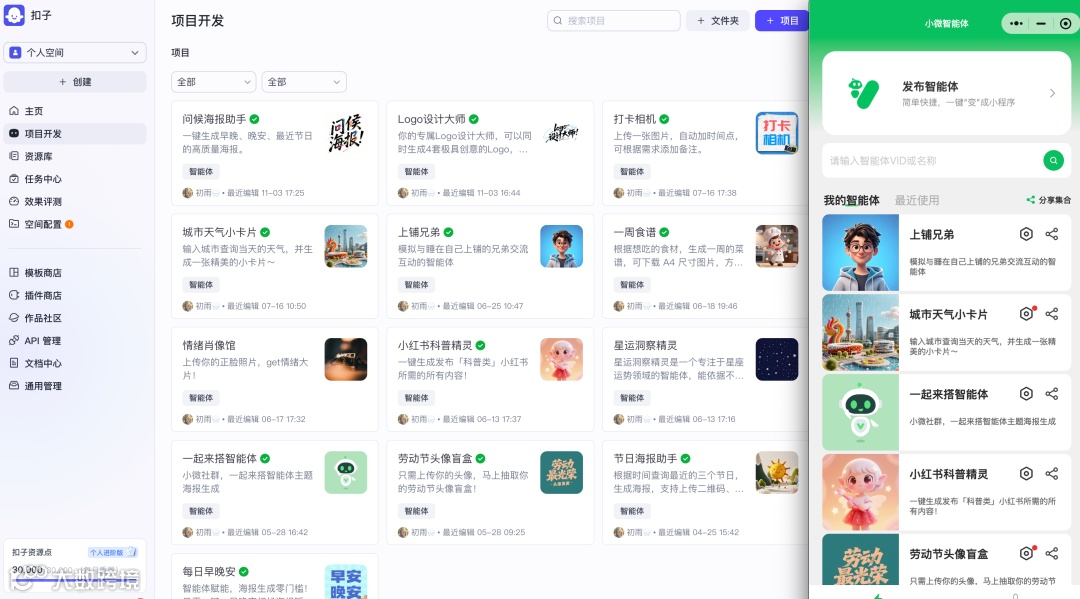Click the 通用管理 icon in sidebar

coord(14,386)
